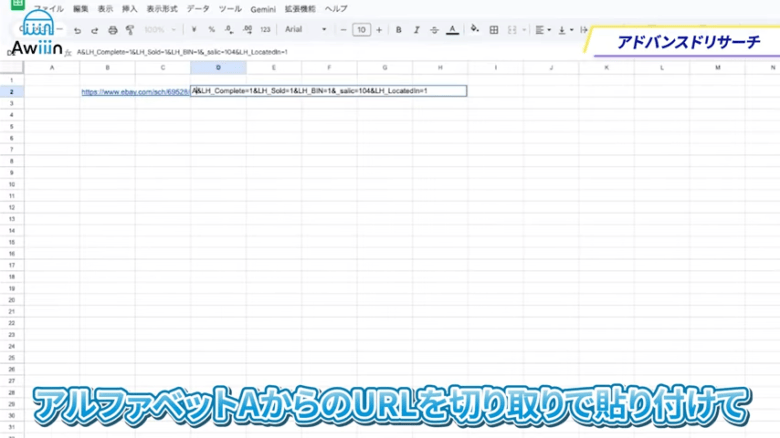Apply yen currency format
Image resolution: width=780 pixels, height=438 pixels.
(x=194, y=30)
